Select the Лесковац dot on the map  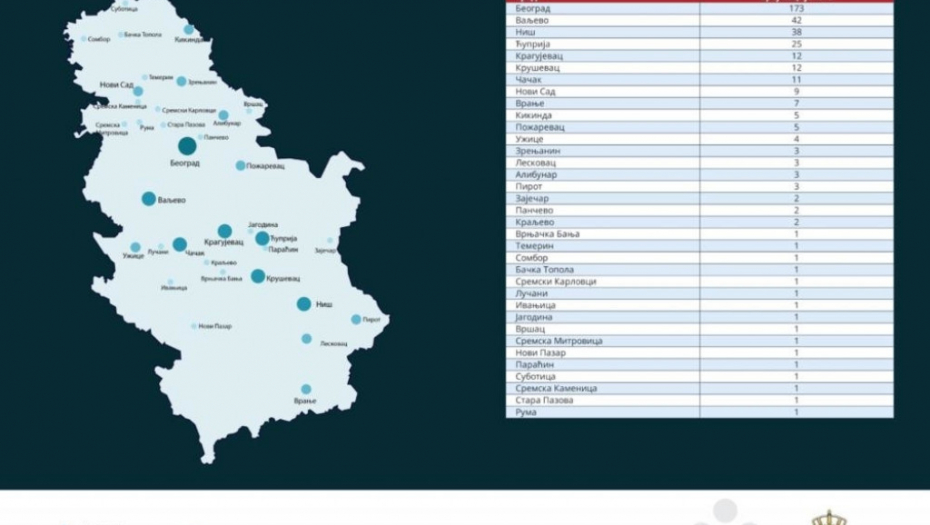[x=306, y=338]
